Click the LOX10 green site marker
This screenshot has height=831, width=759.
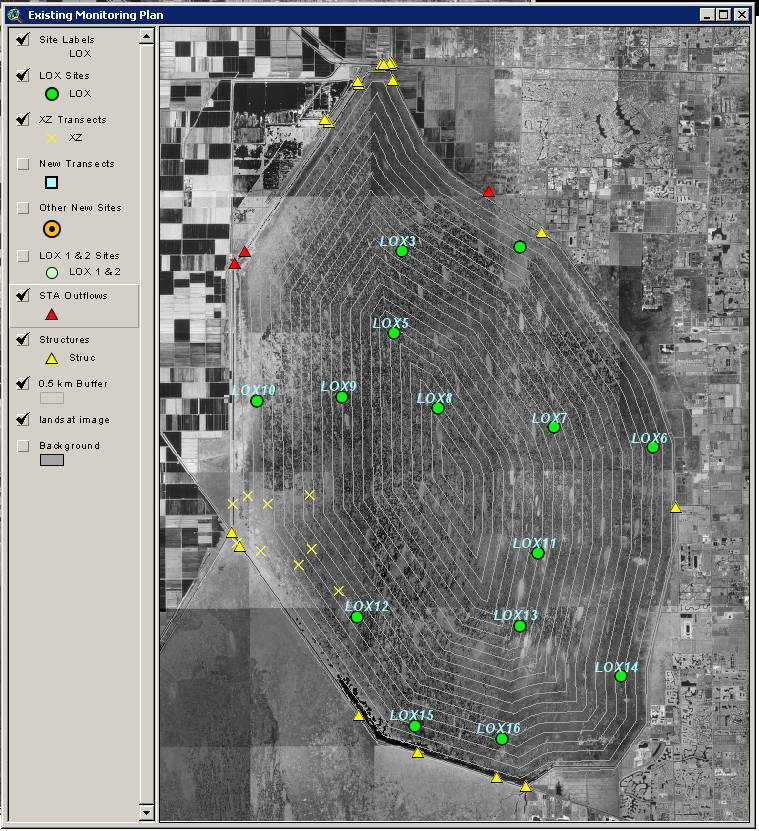coord(257,401)
